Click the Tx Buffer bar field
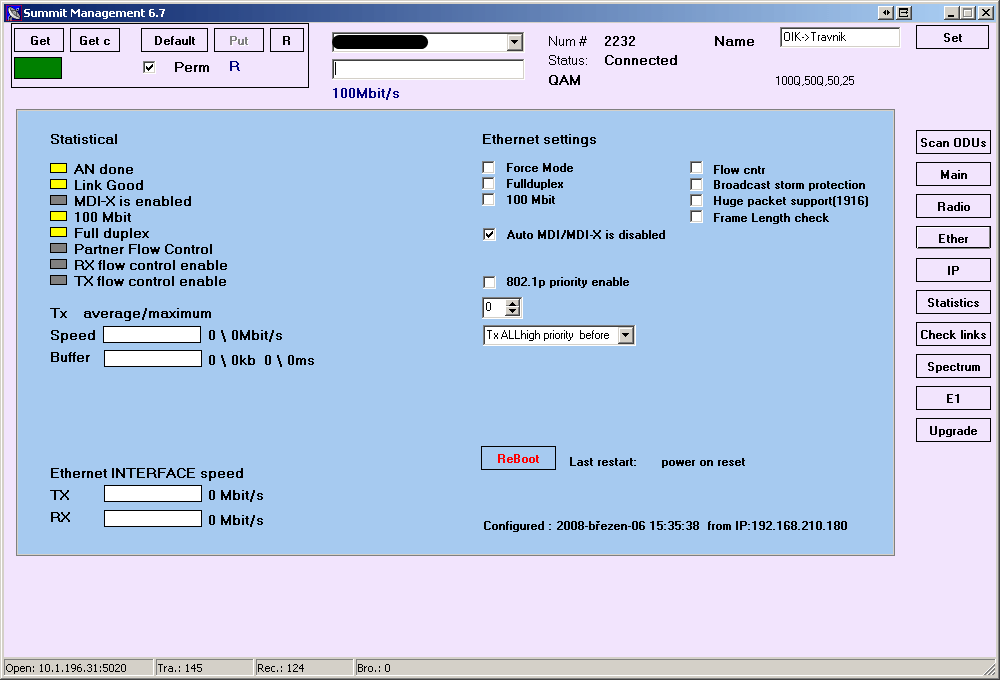This screenshot has width=1000, height=680. tap(153, 359)
